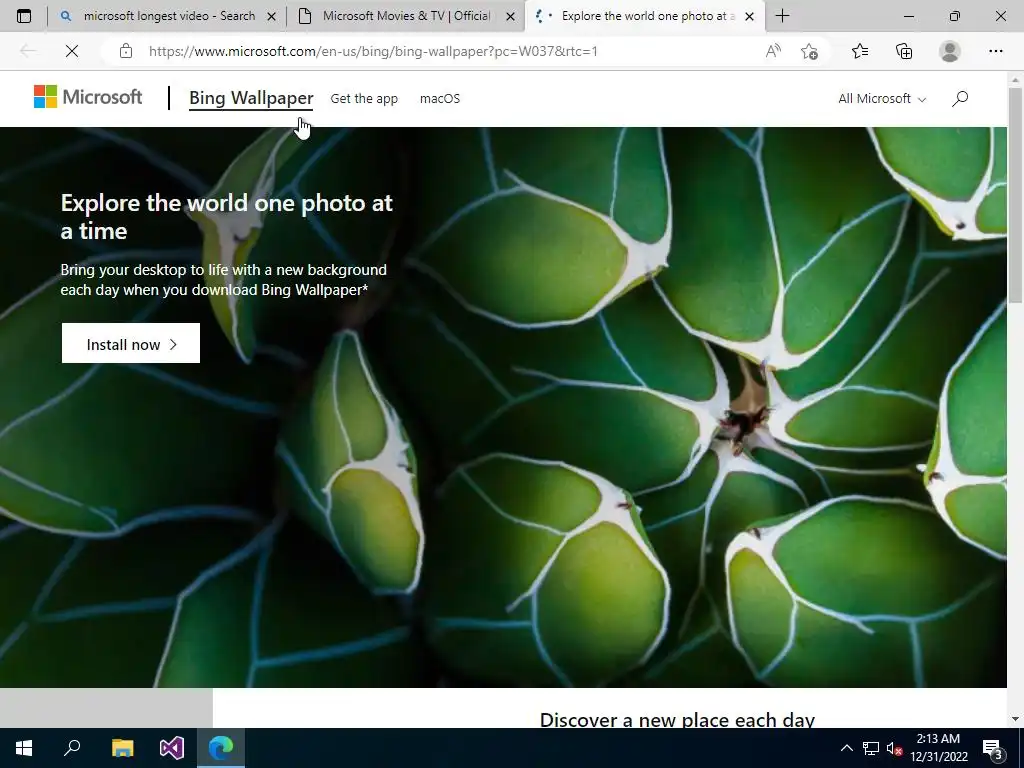
Task: Stop loading the page
Action: pos(72,51)
